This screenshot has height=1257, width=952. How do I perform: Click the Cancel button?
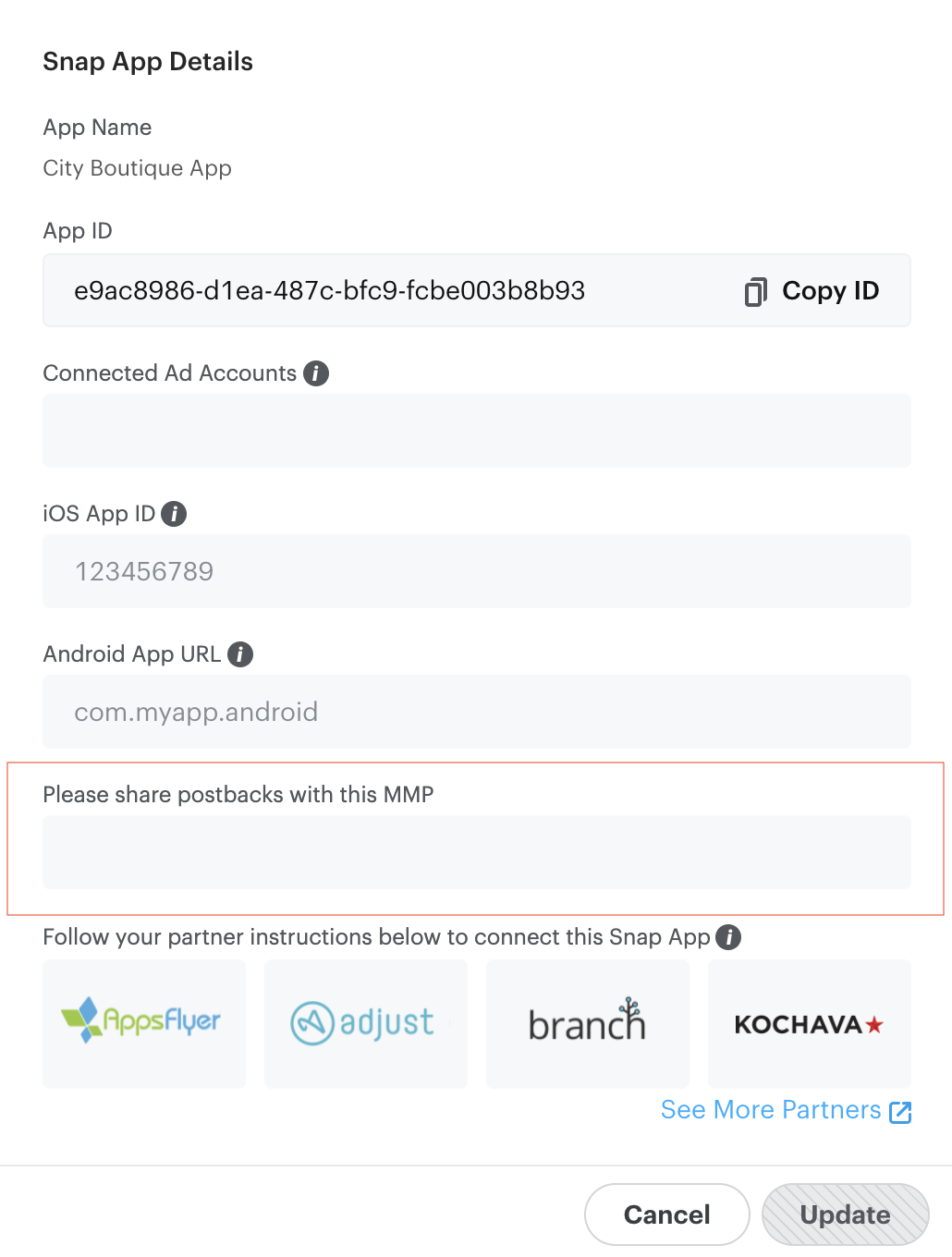[x=666, y=1214]
